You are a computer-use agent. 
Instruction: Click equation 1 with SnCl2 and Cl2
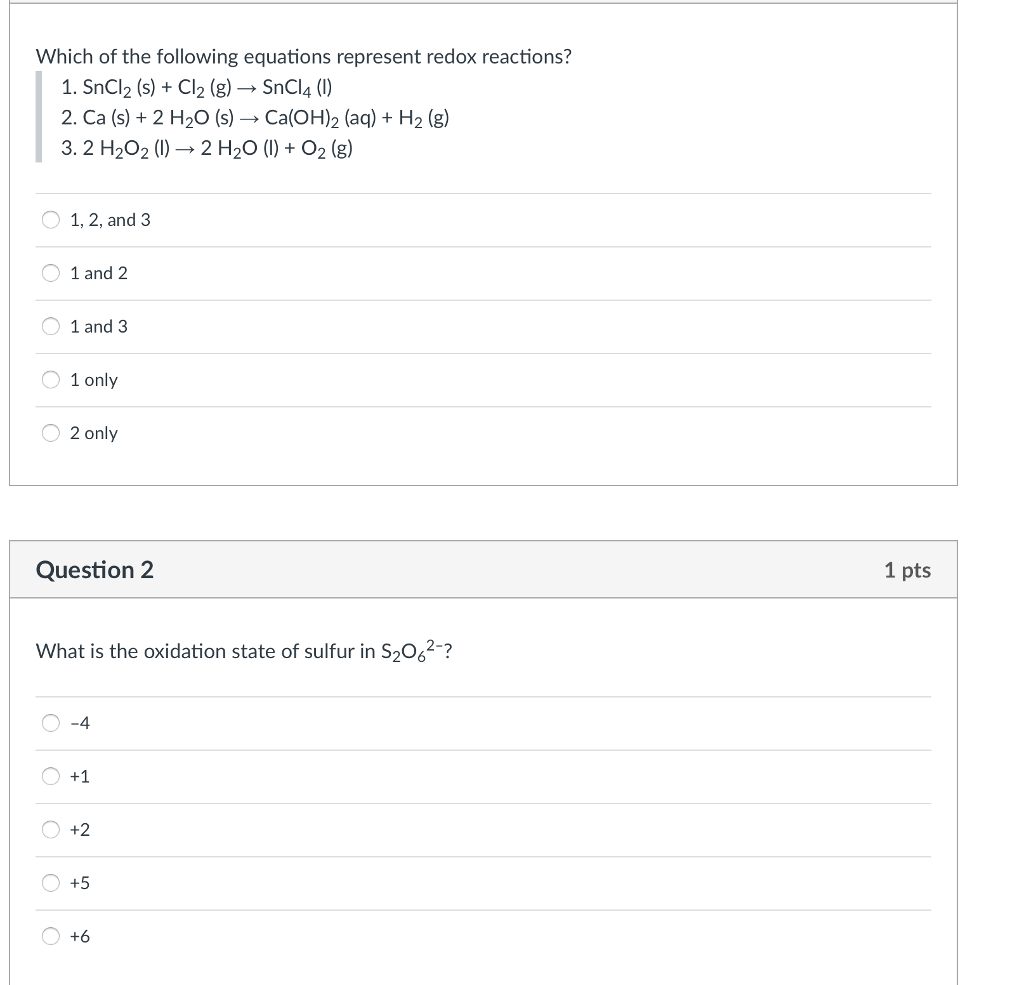pos(198,86)
